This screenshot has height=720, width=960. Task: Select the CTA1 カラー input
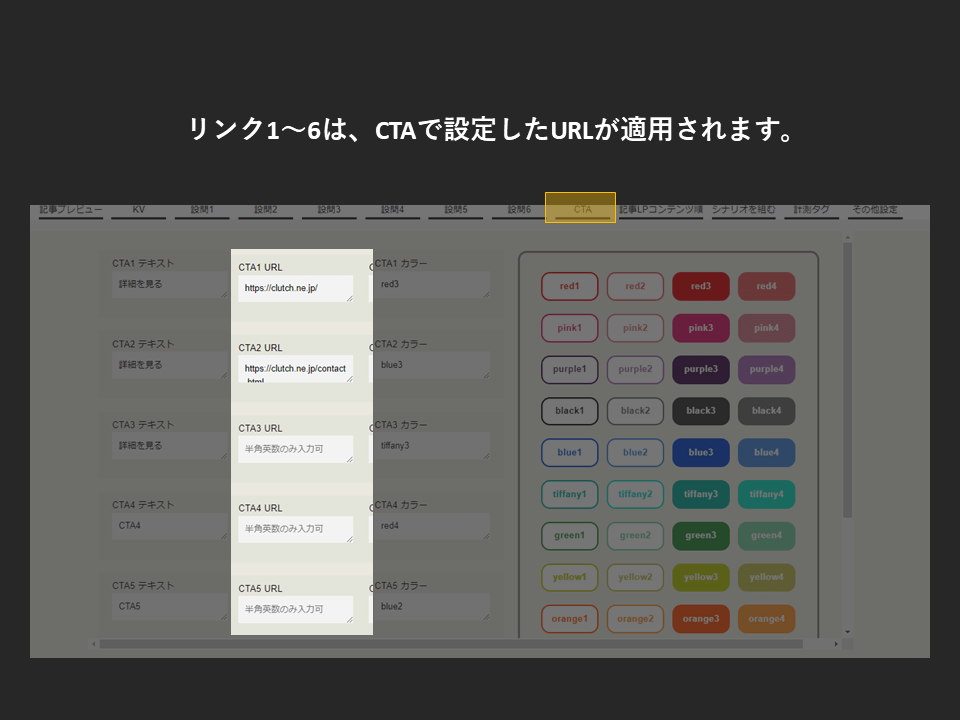(x=431, y=285)
